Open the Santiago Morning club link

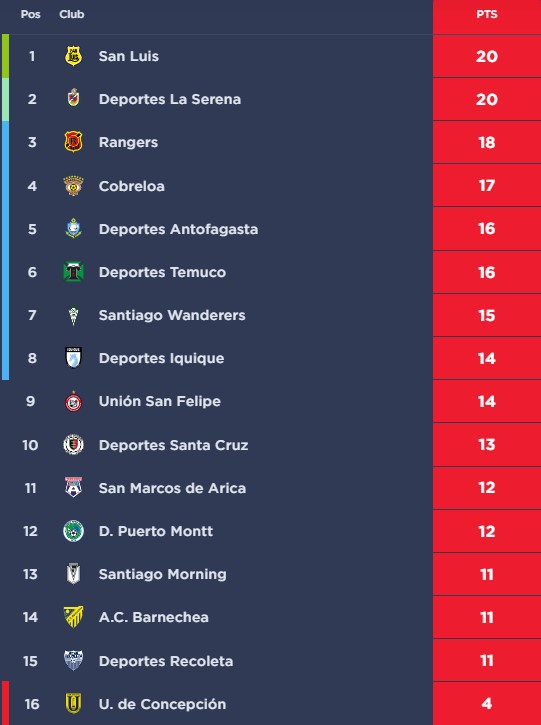click(163, 574)
